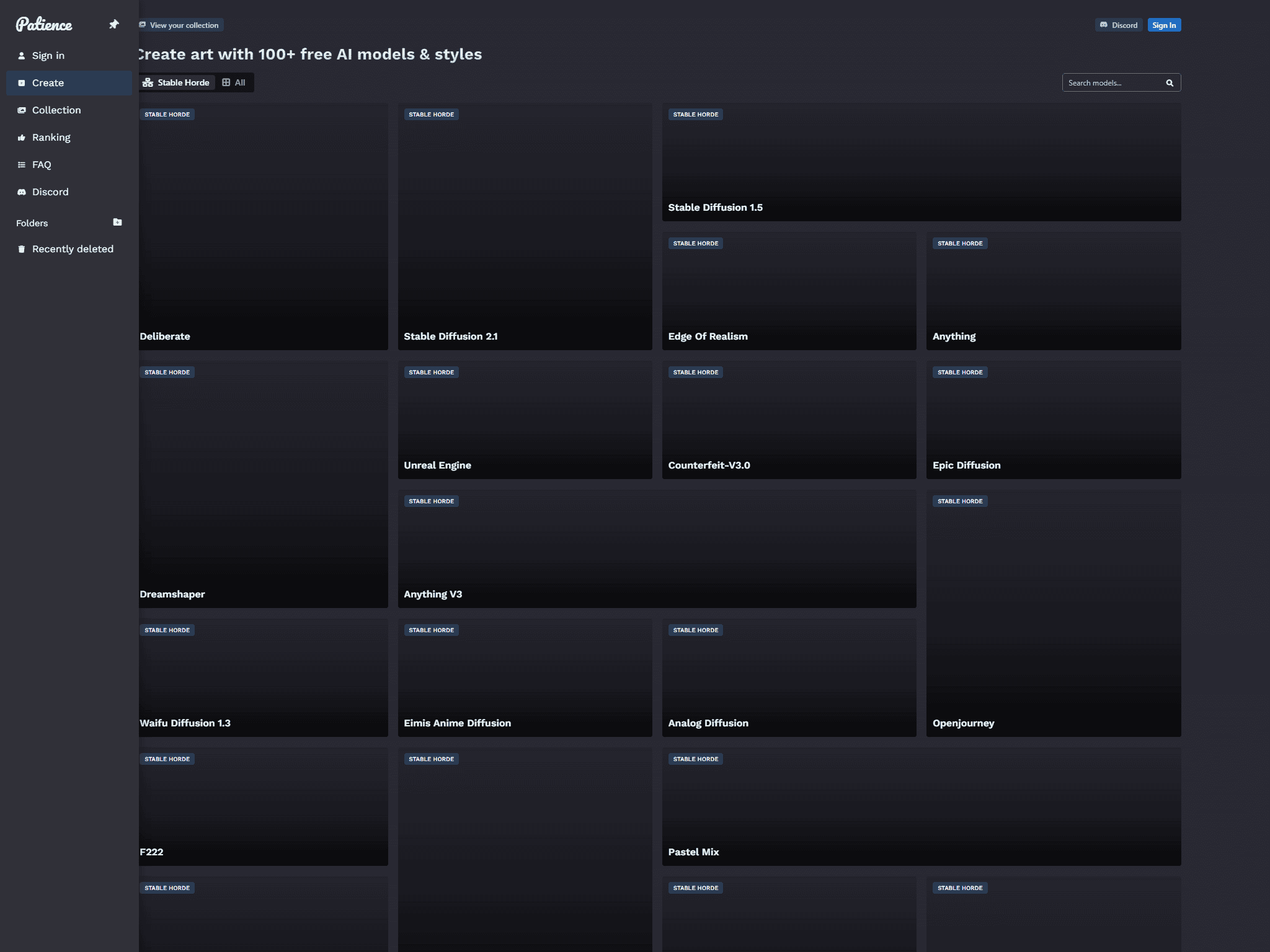The image size is (1270, 952).
Task: Add a new folder with the folder-plus icon
Action: 117,222
